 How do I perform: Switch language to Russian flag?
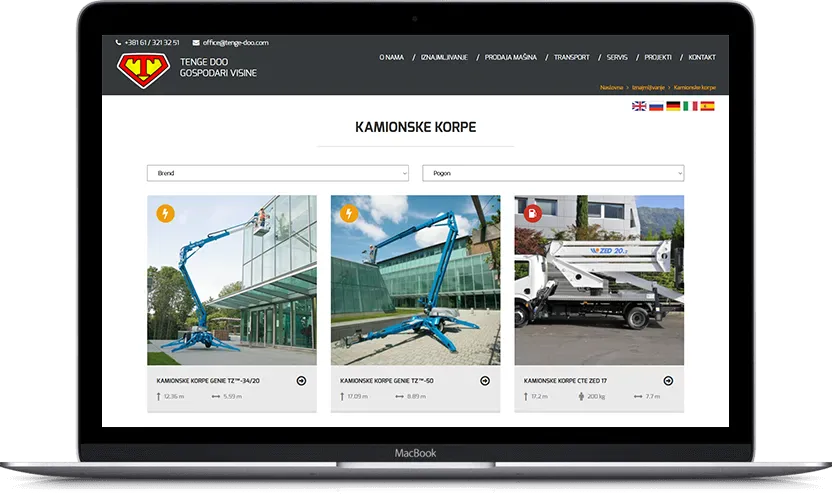[x=656, y=106]
